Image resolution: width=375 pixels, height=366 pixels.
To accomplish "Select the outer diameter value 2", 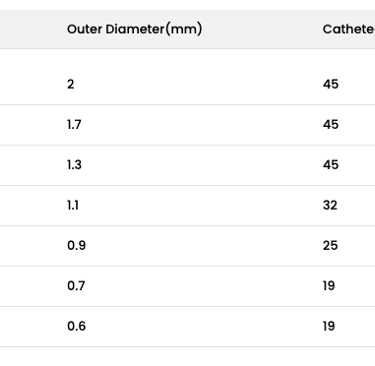I will [71, 84].
